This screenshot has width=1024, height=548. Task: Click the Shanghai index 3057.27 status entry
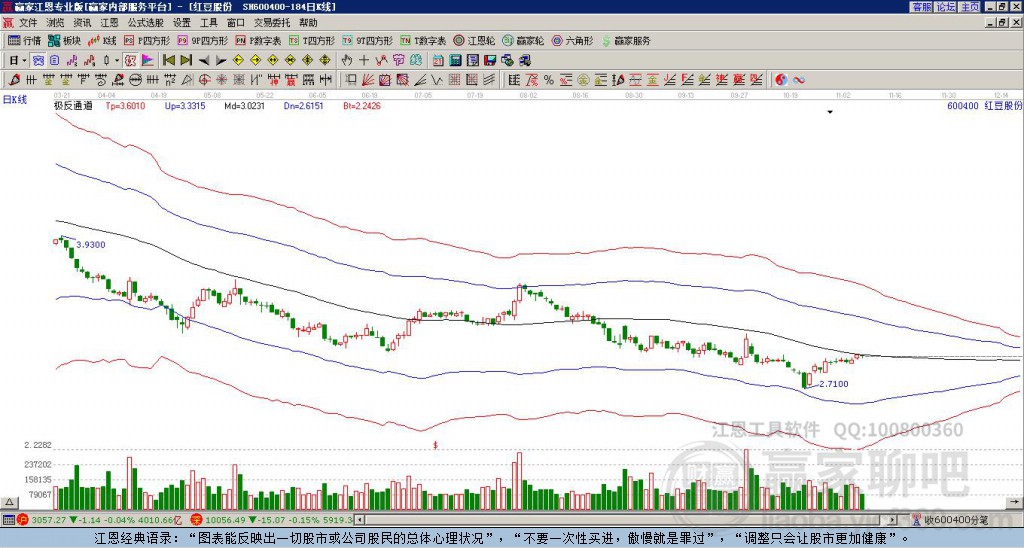[x=100, y=520]
